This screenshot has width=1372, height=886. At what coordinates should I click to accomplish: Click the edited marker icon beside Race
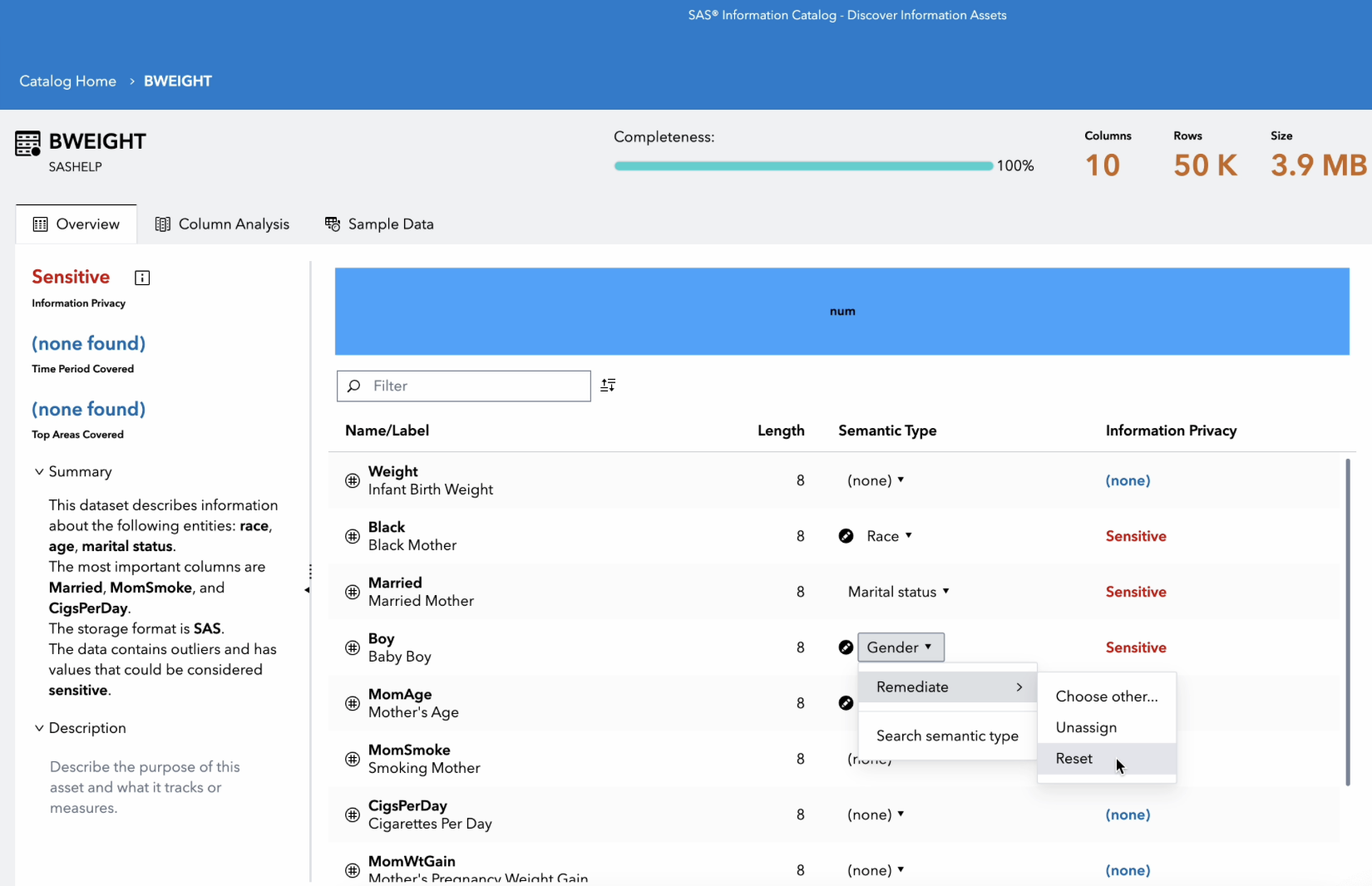[846, 536]
